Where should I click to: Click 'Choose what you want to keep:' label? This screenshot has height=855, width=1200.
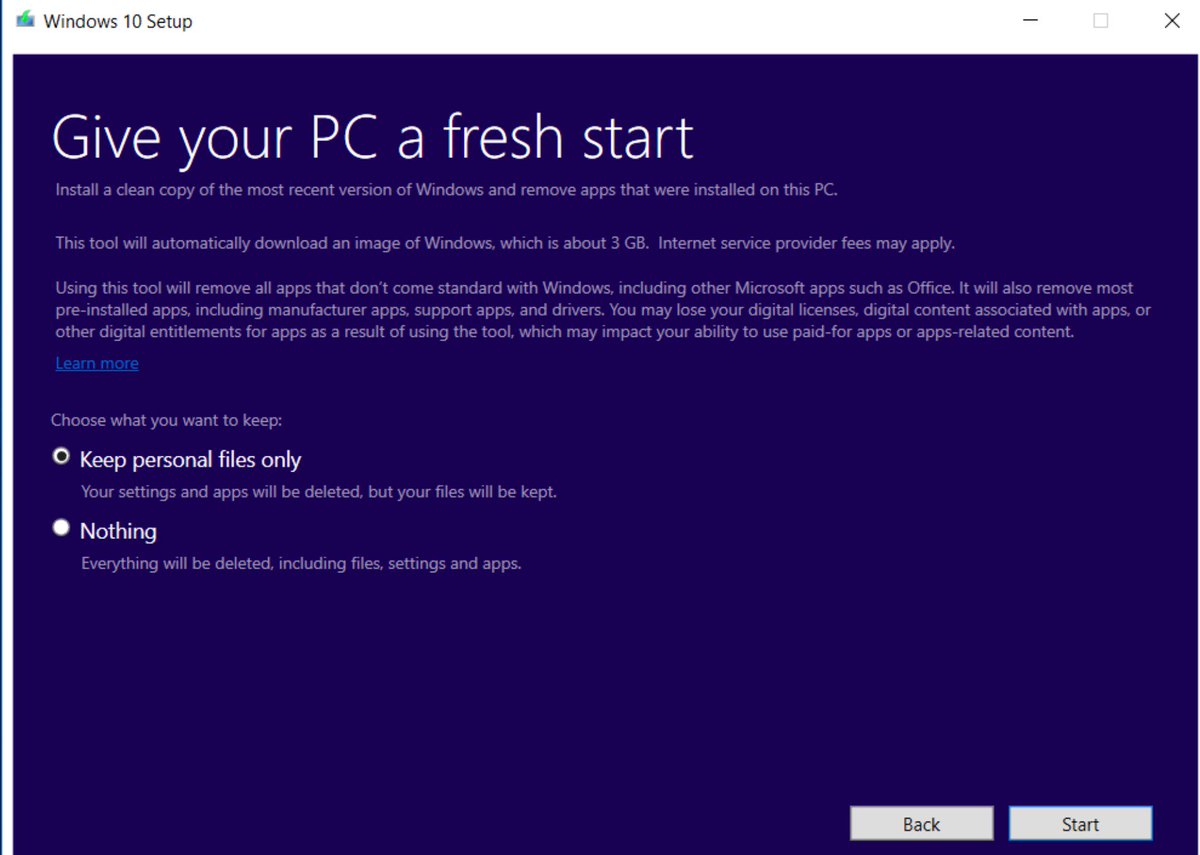pyautogui.click(x=166, y=420)
